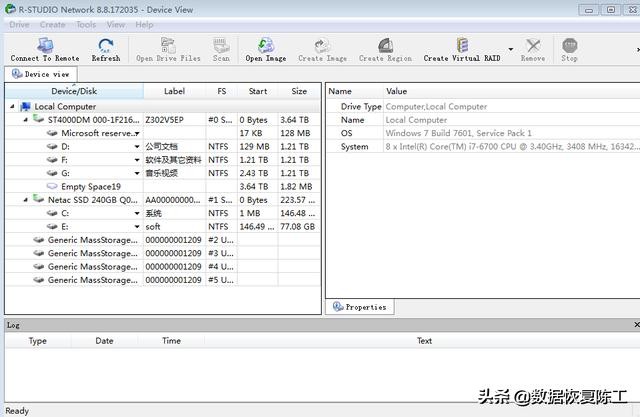Image resolution: width=640 pixels, height=417 pixels.
Task: Click the Netac SSD drive icon
Action: point(38,199)
